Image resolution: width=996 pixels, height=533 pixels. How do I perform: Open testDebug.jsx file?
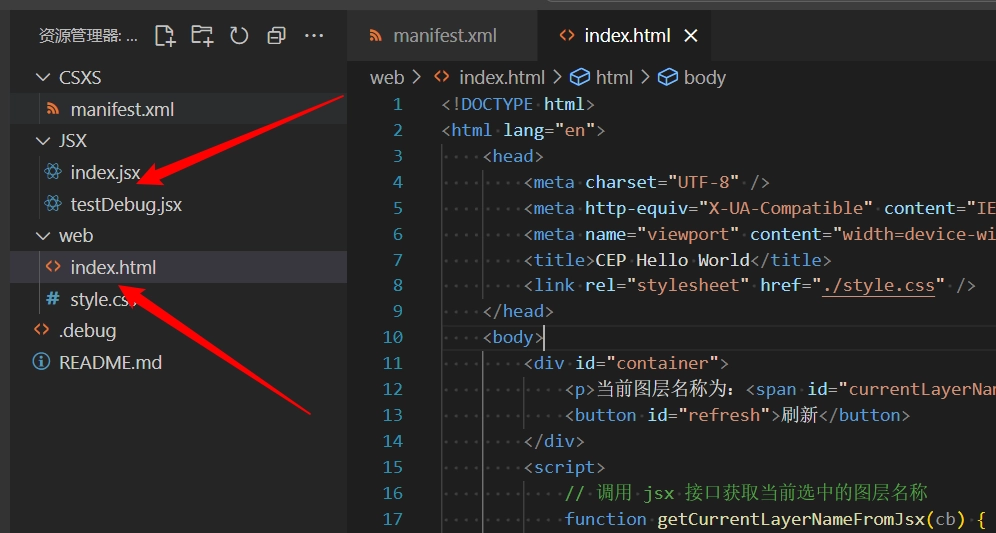pyautogui.click(x=126, y=204)
